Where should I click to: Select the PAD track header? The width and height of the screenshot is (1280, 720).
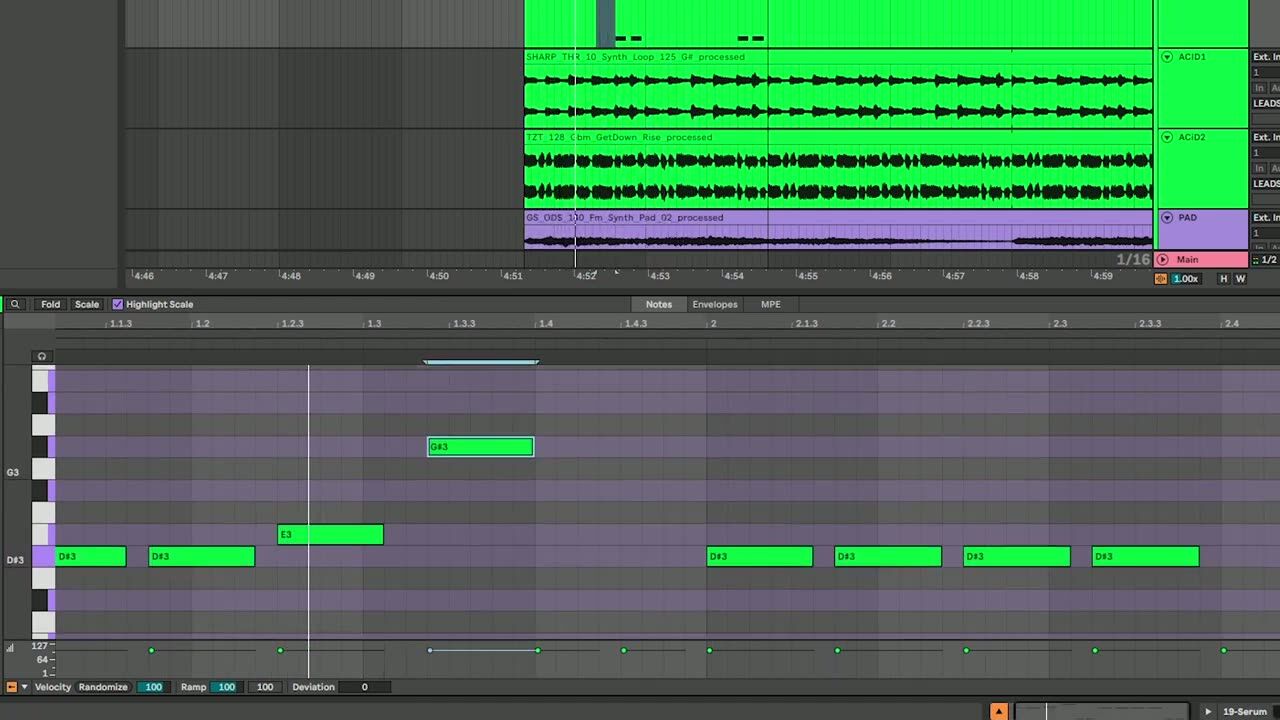(x=1203, y=229)
